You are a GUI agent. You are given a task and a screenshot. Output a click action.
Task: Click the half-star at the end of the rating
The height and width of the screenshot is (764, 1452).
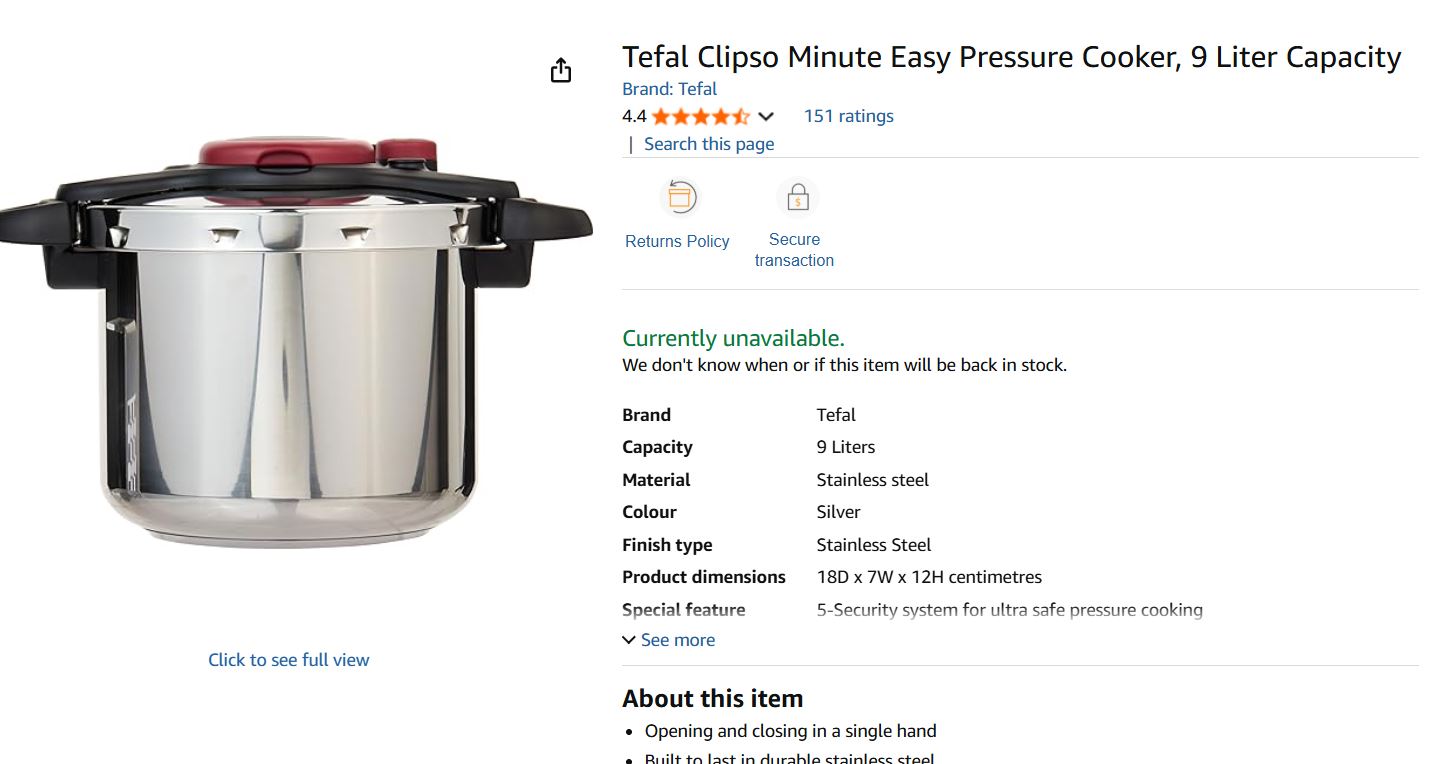coord(740,116)
